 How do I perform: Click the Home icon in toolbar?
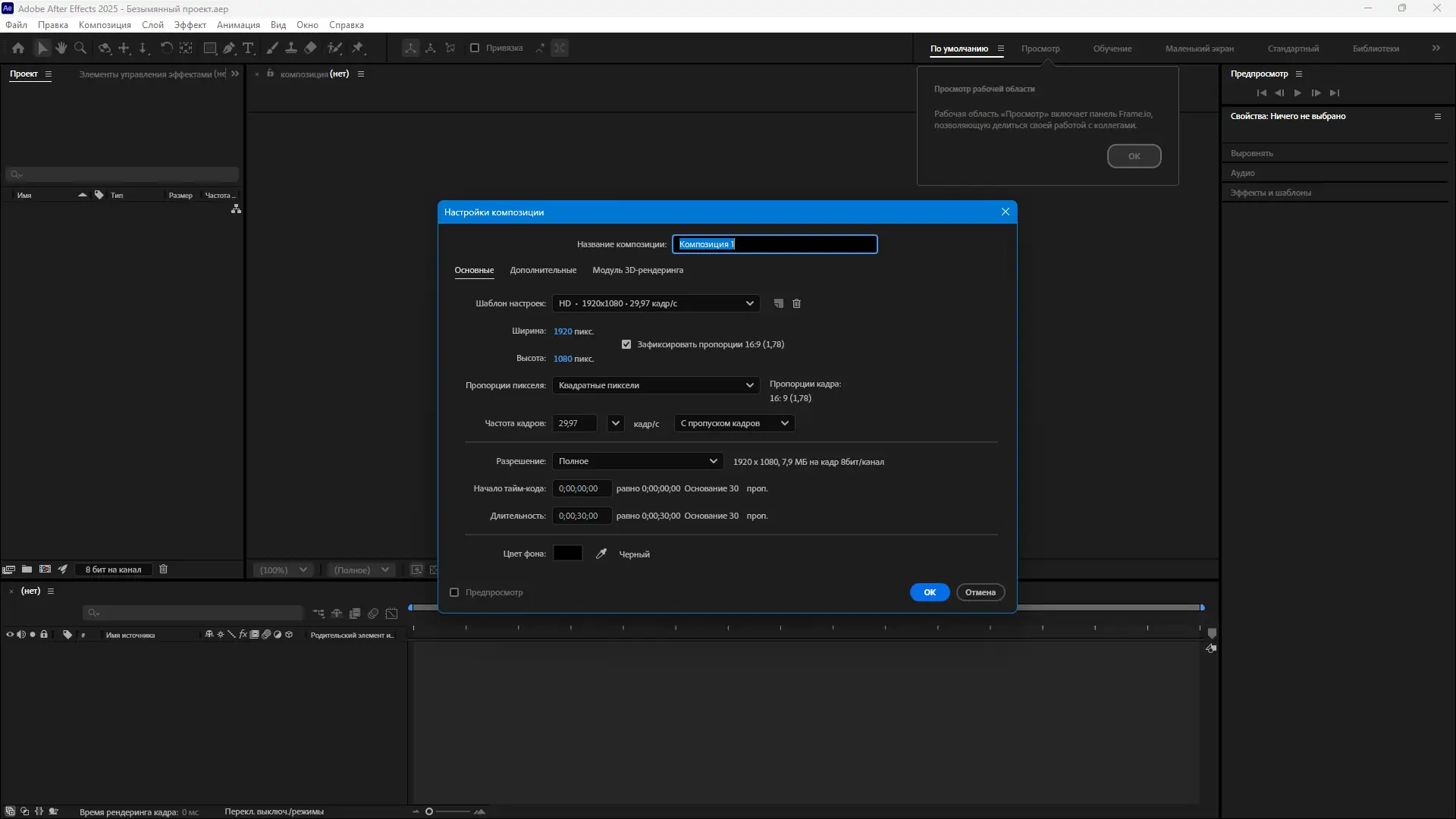point(18,48)
